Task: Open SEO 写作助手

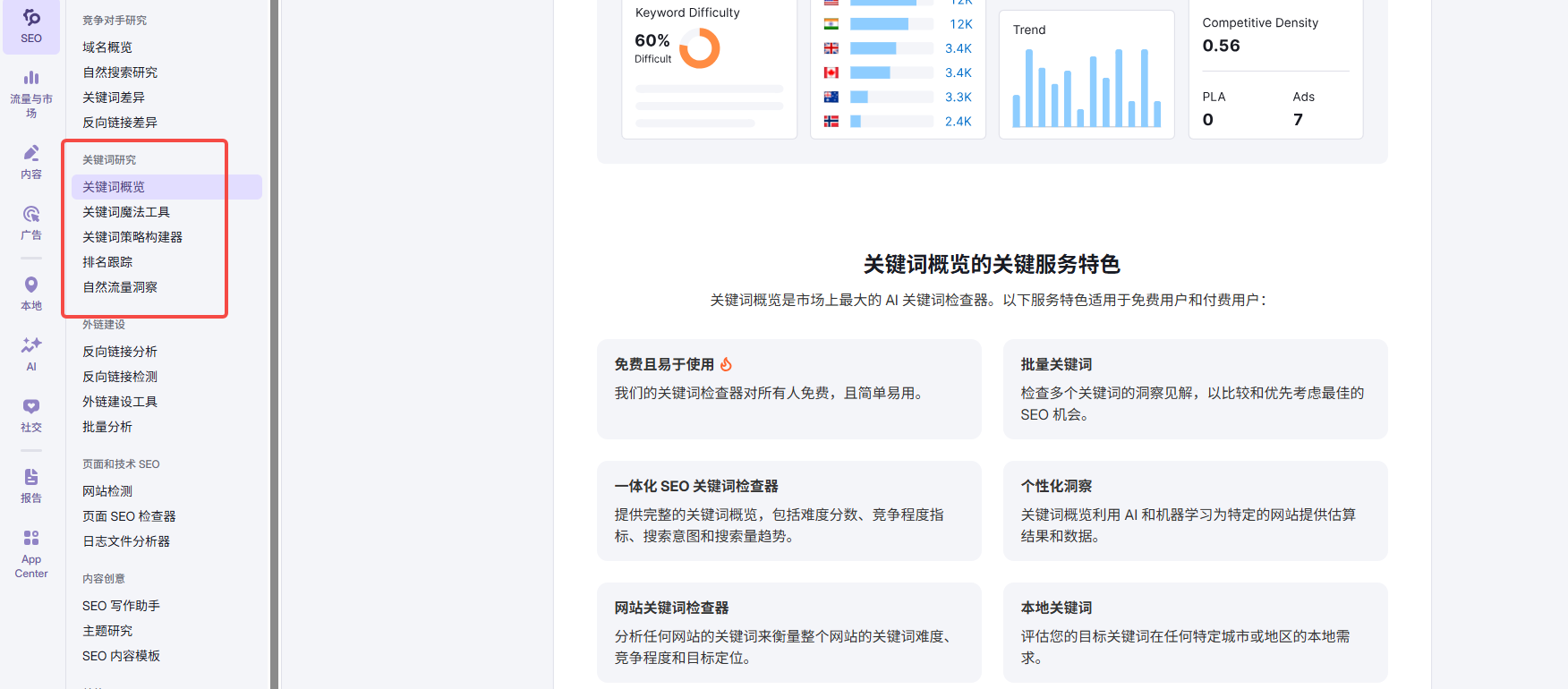Action: click(121, 606)
